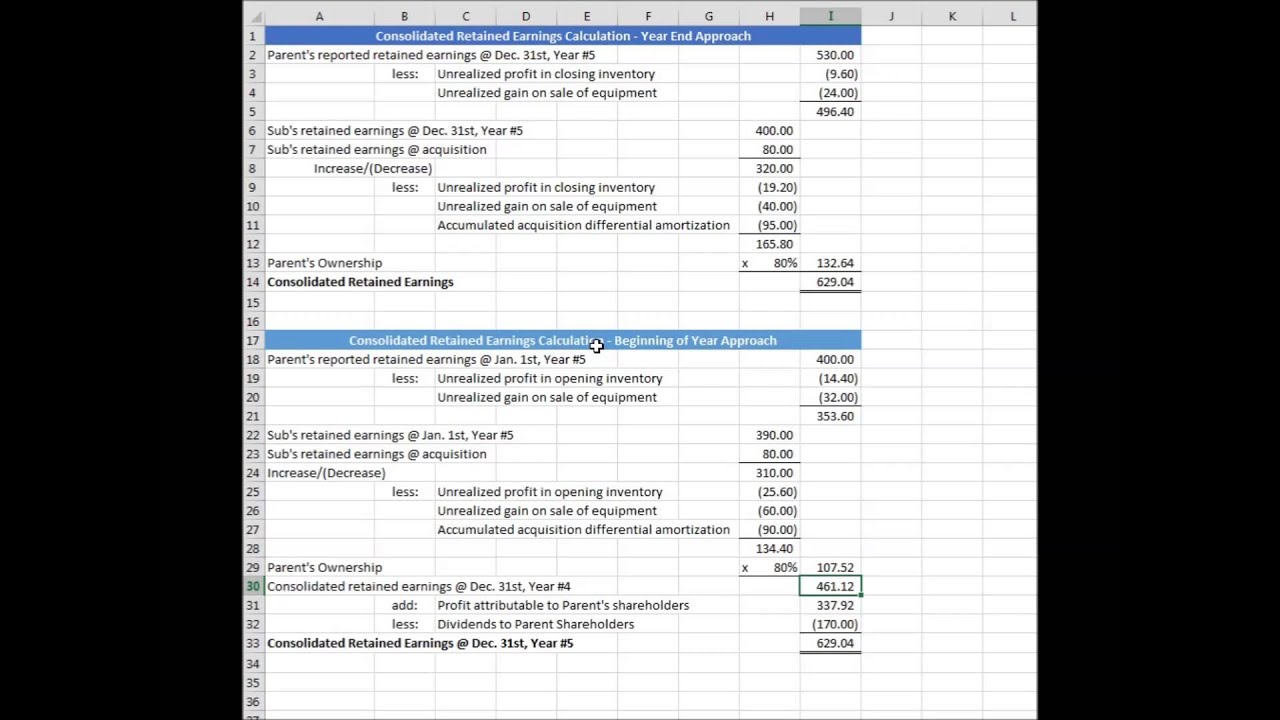Image resolution: width=1280 pixels, height=720 pixels.
Task: Select cell with value (40.00)
Action: 769,206
